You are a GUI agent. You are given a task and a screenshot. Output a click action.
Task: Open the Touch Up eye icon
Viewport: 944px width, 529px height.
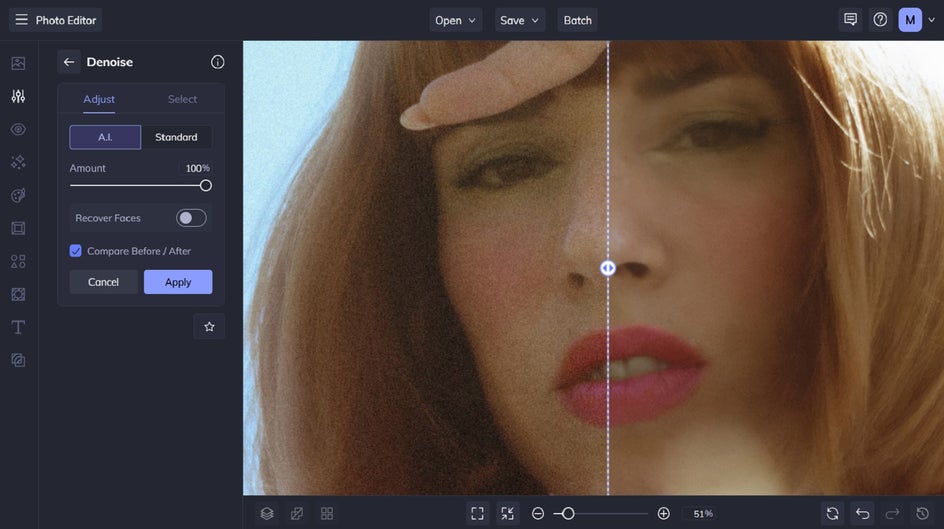(x=18, y=129)
